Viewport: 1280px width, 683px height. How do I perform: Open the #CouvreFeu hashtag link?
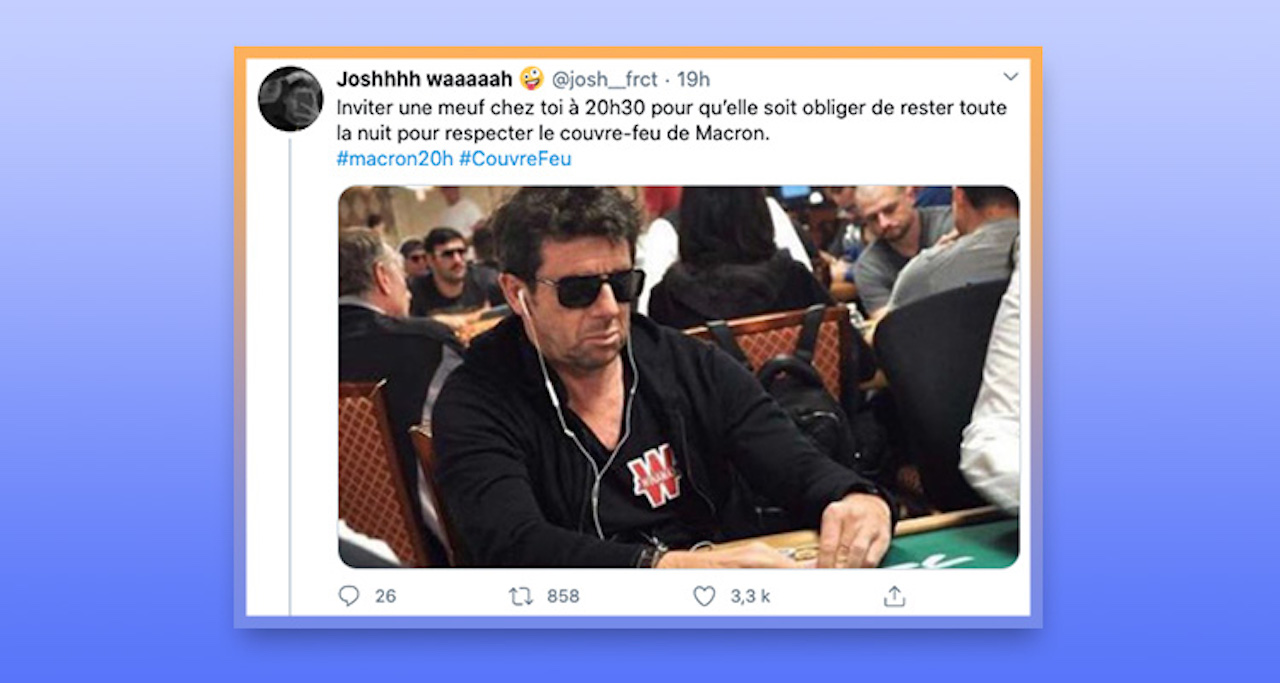click(515, 158)
